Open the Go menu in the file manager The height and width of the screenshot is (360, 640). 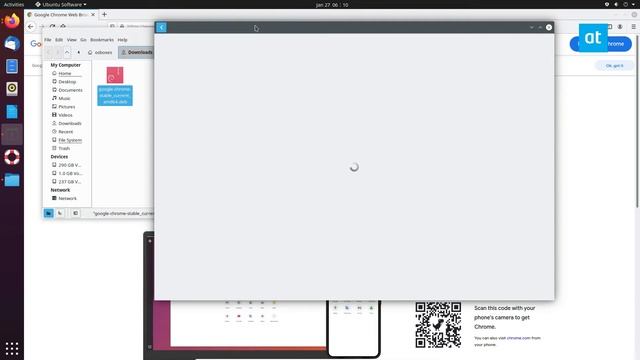click(83, 40)
